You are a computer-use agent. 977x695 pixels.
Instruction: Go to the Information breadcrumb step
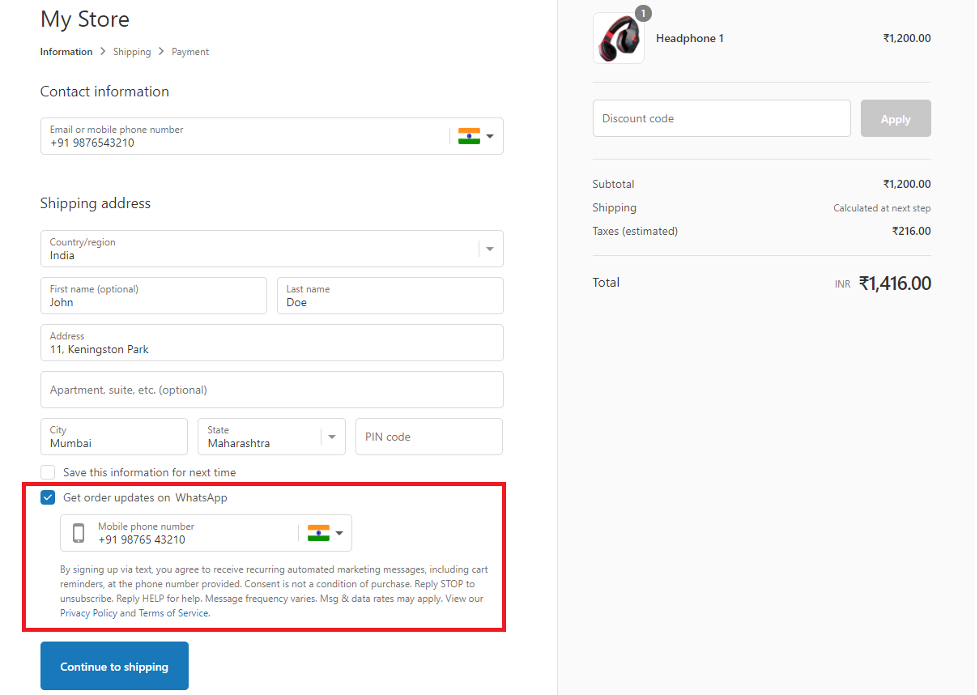[66, 52]
